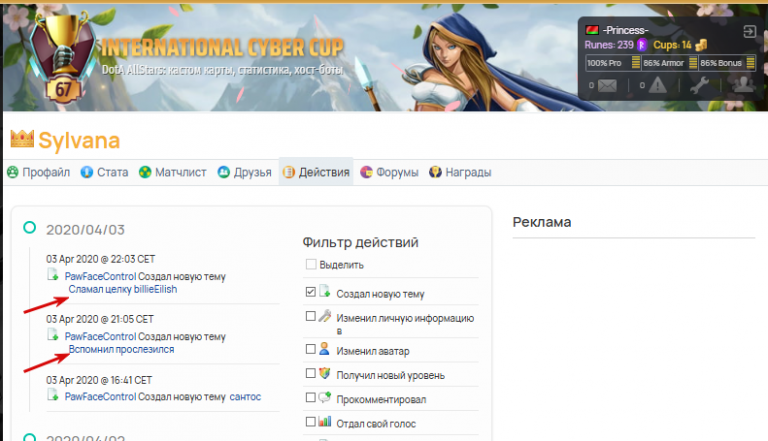Open the Награды tab
Viewport: 768px width, 441px height.
coord(460,172)
